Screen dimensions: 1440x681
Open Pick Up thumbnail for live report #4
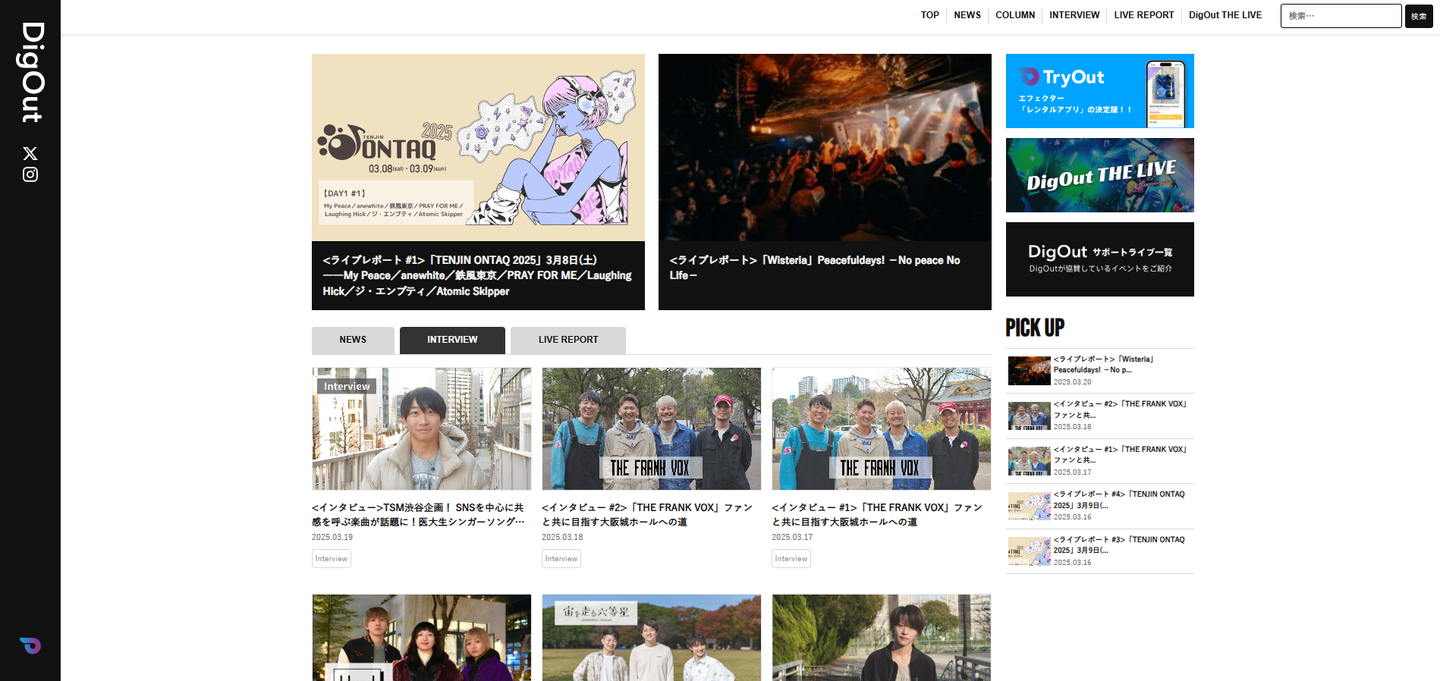(x=1029, y=506)
